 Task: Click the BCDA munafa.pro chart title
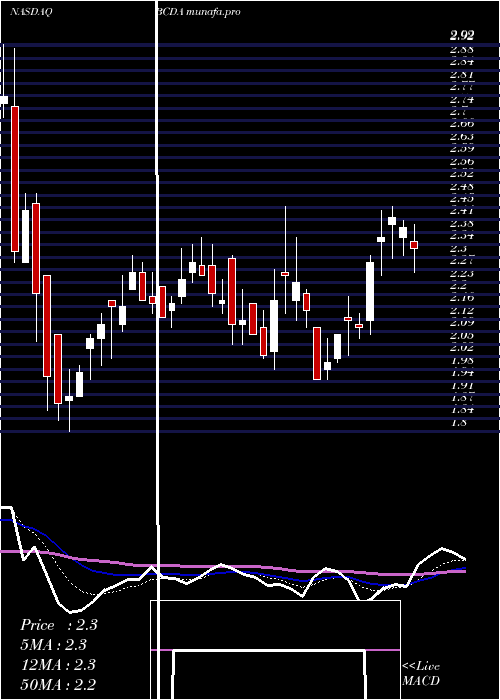coord(199,12)
